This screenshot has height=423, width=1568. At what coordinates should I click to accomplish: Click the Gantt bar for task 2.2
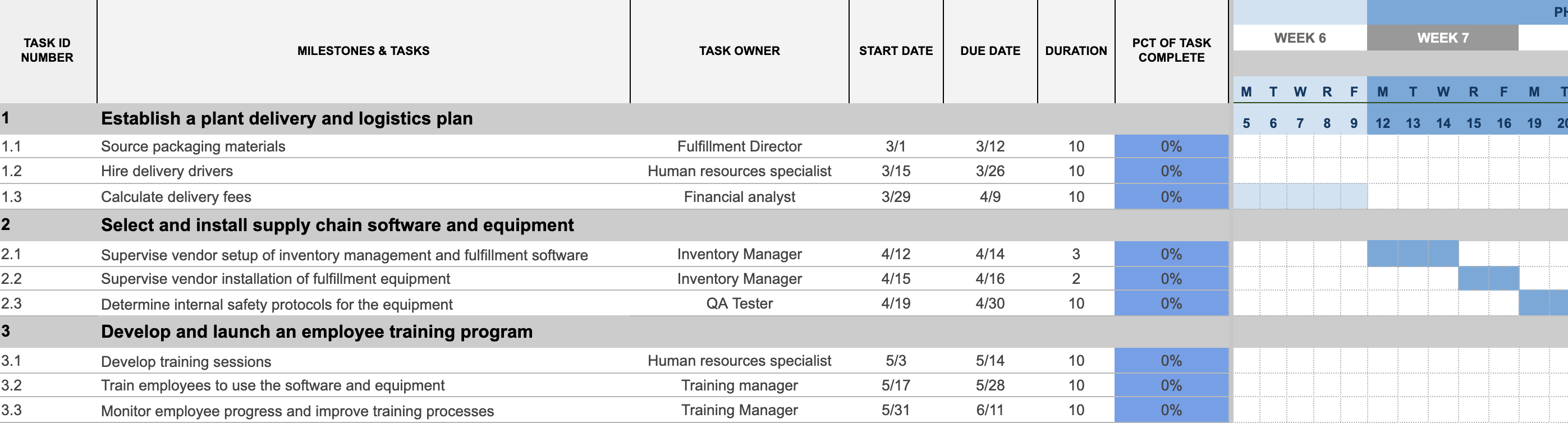pyautogui.click(x=1488, y=279)
